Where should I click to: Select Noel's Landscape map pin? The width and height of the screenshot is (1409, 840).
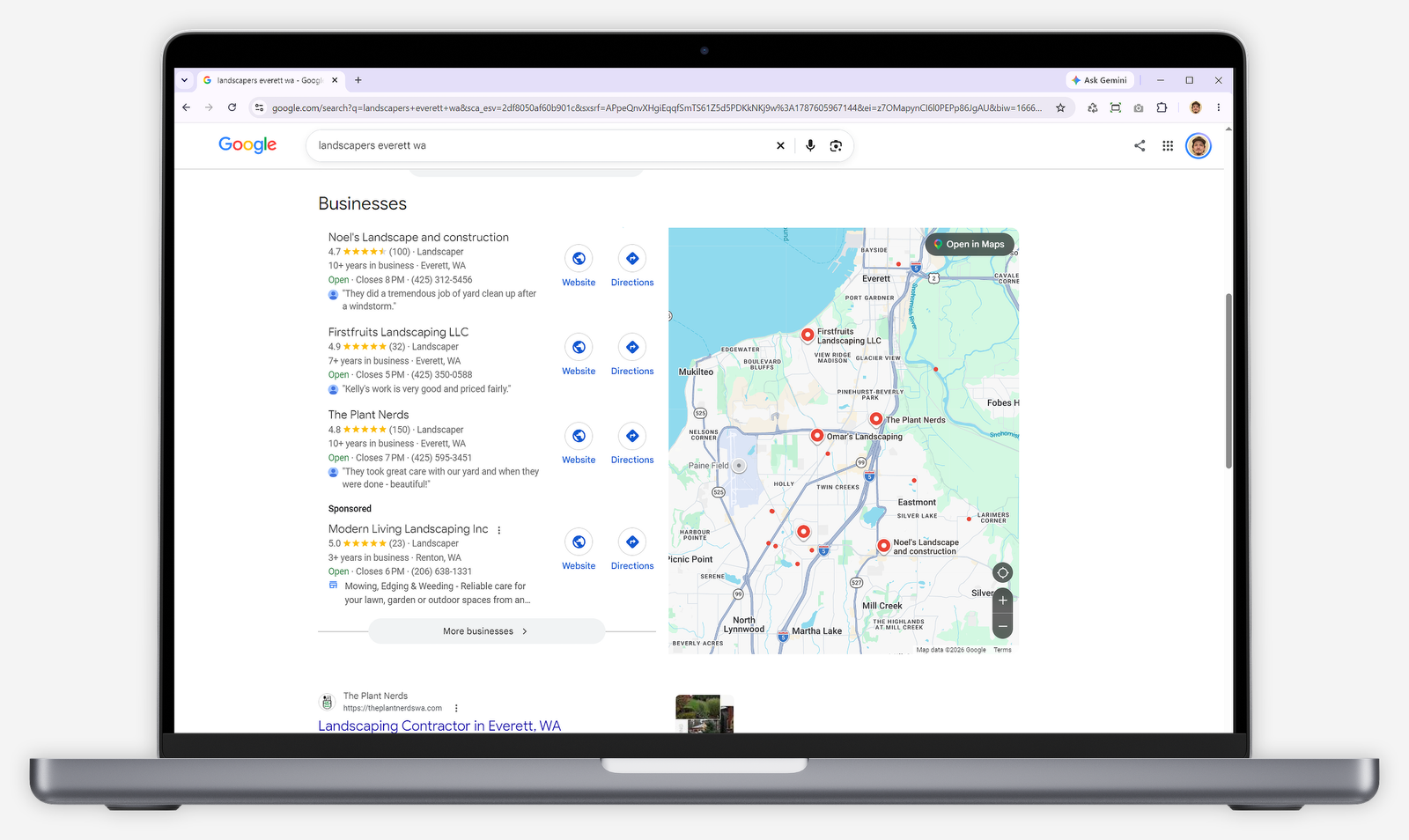[883, 546]
